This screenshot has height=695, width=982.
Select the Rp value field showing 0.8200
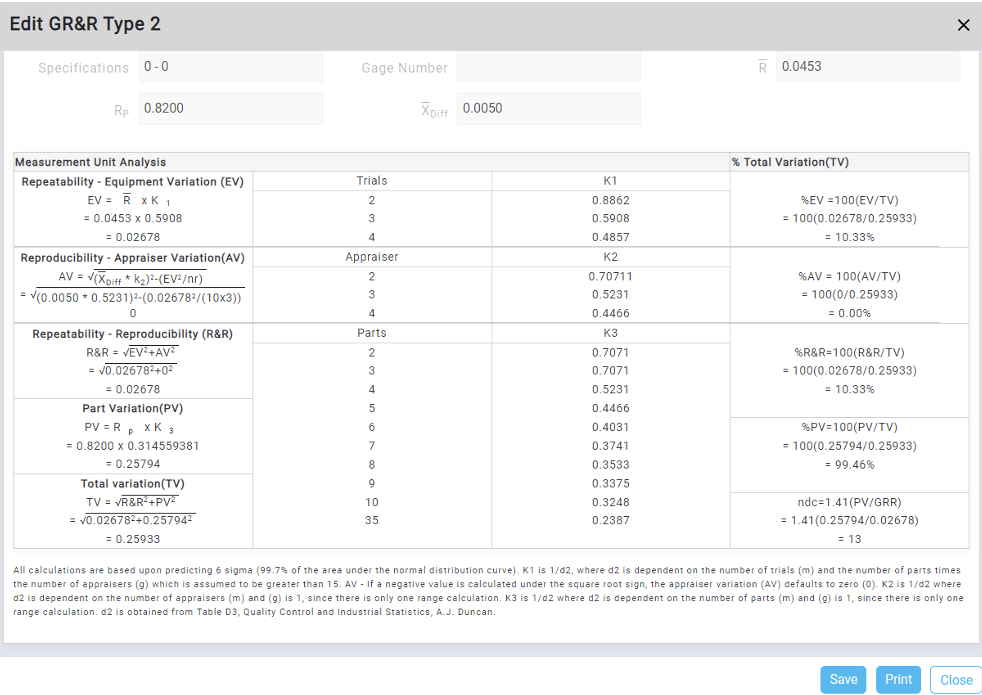pyautogui.click(x=230, y=108)
